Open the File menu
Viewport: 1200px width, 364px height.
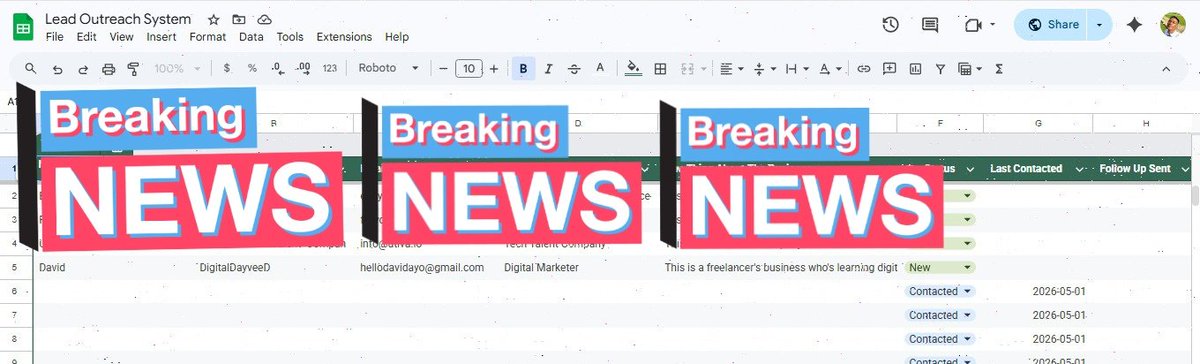(55, 37)
